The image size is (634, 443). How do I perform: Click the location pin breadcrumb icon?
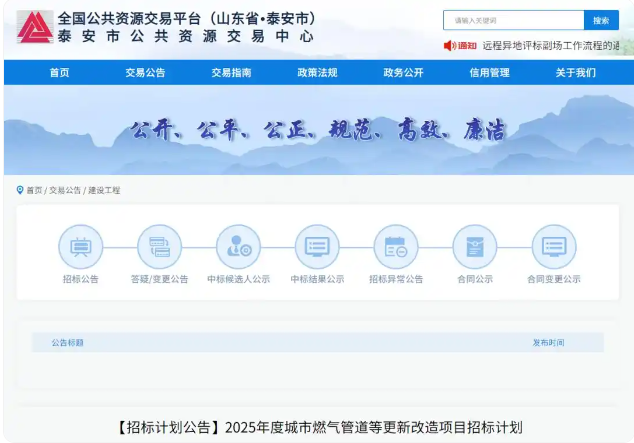click(x=20, y=190)
